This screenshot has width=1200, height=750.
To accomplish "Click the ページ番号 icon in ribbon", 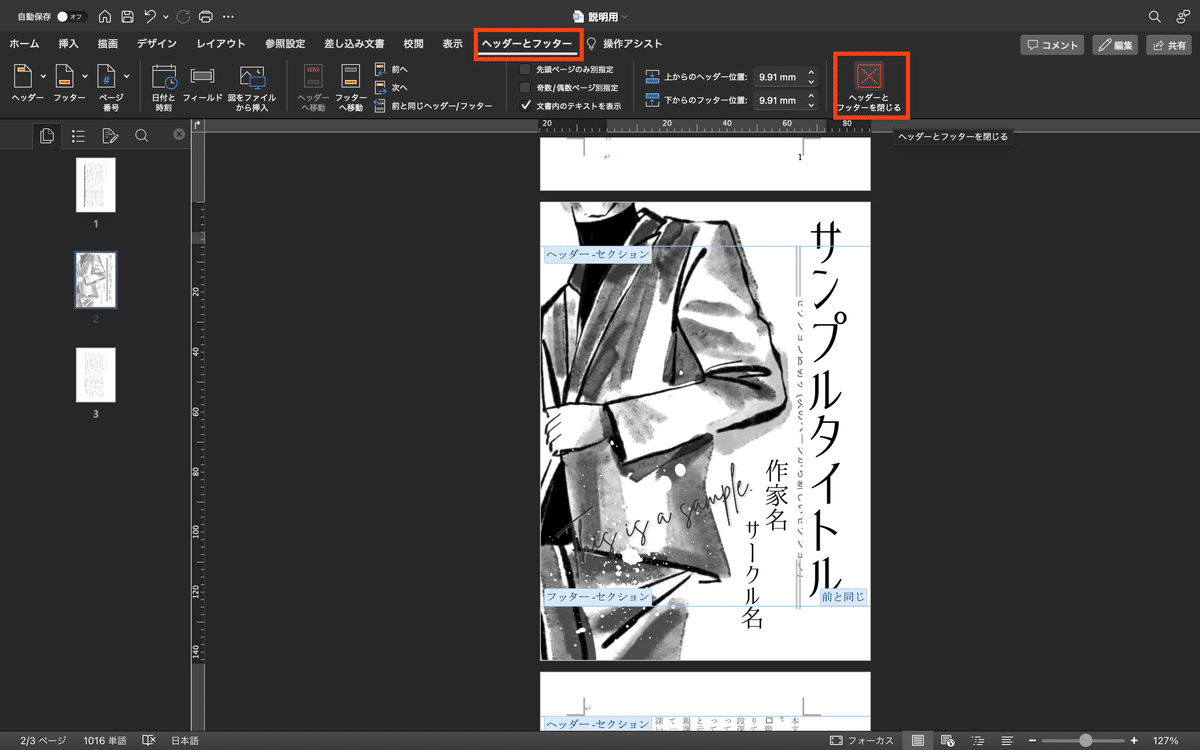I will 107,76.
